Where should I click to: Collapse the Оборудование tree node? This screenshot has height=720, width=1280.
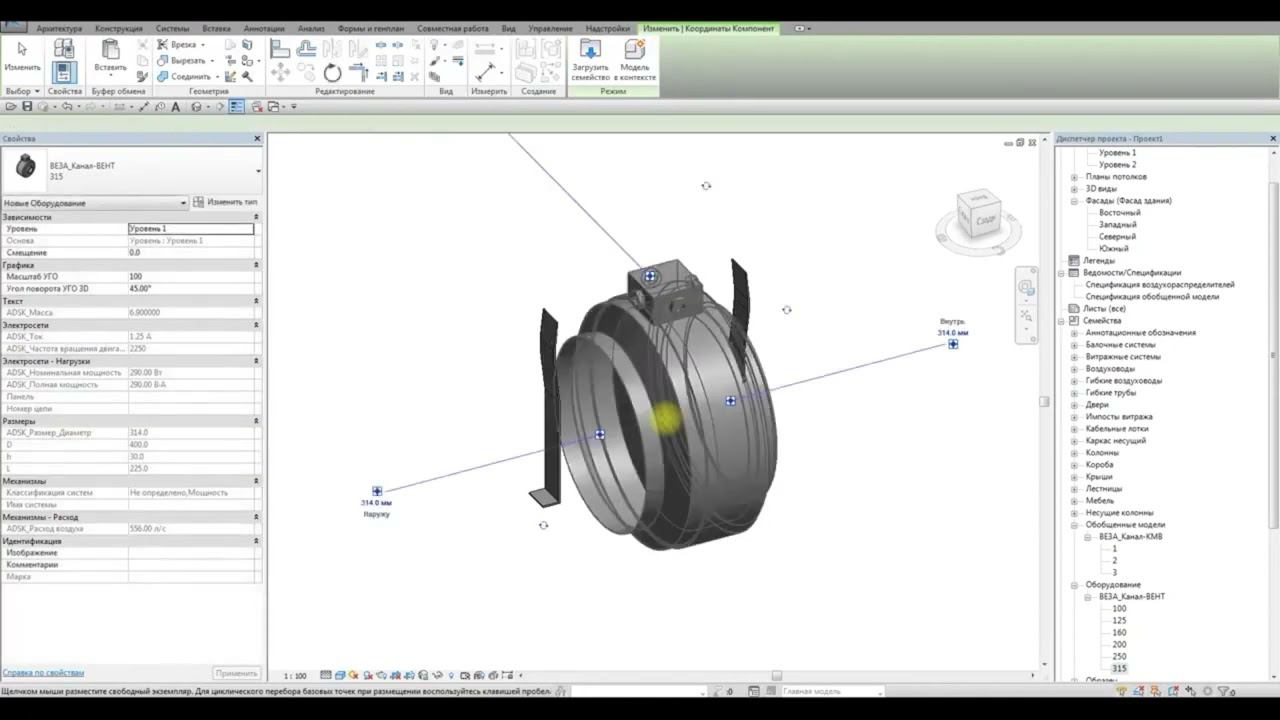tap(1074, 585)
